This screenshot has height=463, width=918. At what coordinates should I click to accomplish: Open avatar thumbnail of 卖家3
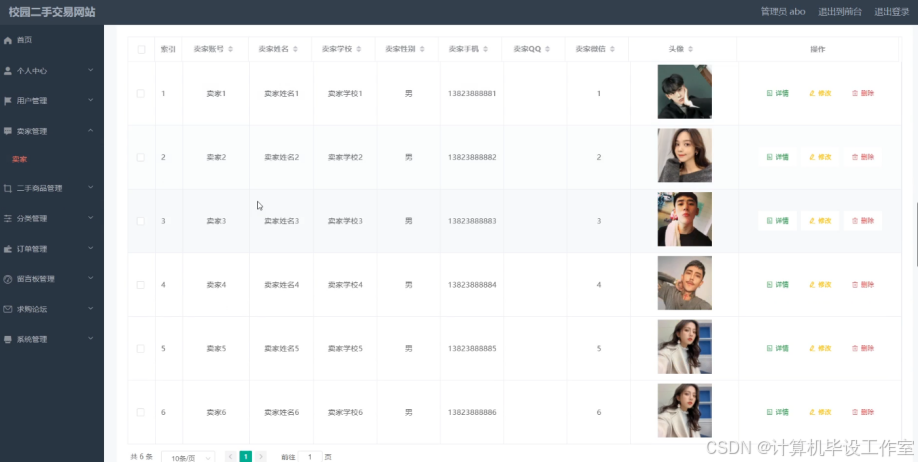click(x=684, y=220)
